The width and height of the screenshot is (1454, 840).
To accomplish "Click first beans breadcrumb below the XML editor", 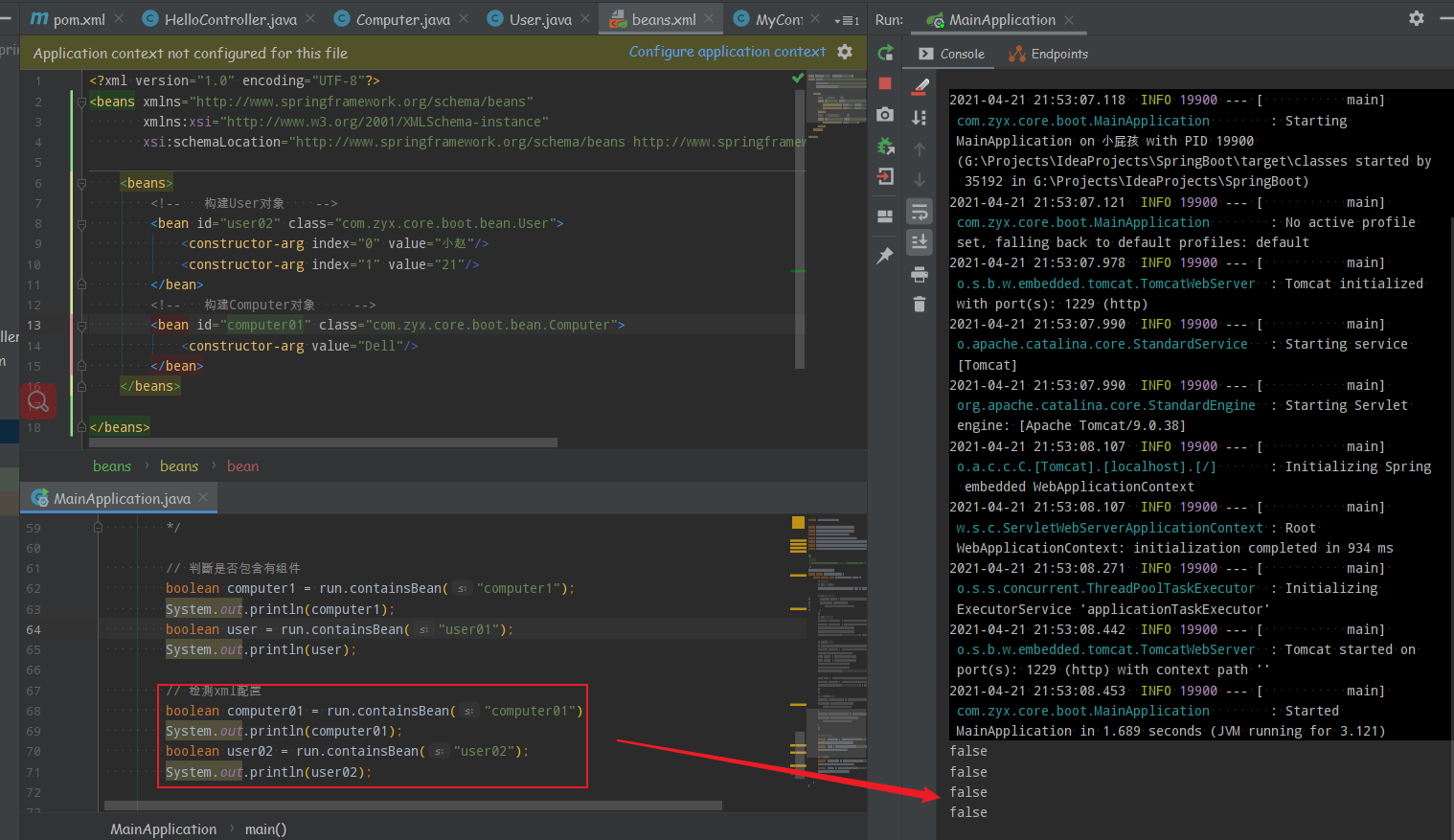I will tap(112, 466).
